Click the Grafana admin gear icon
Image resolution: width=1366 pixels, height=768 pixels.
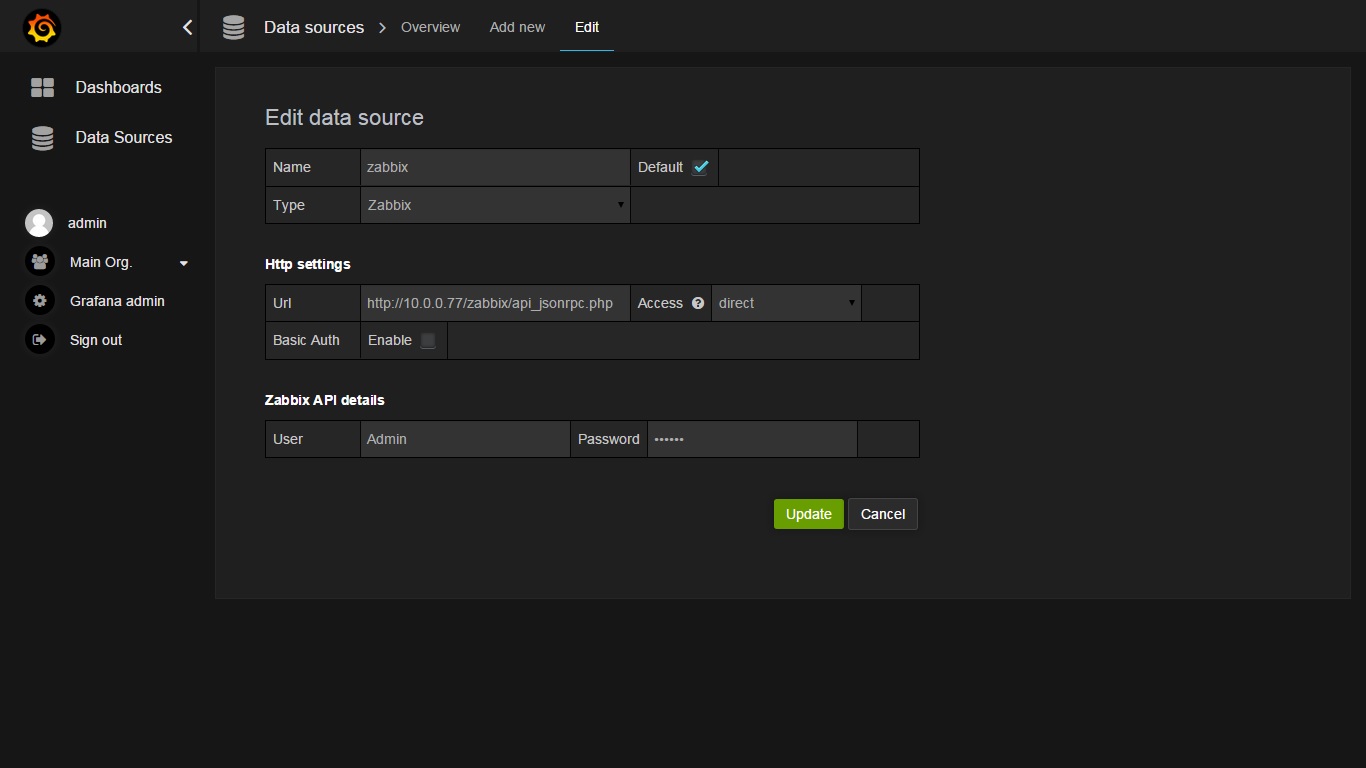[x=39, y=301]
